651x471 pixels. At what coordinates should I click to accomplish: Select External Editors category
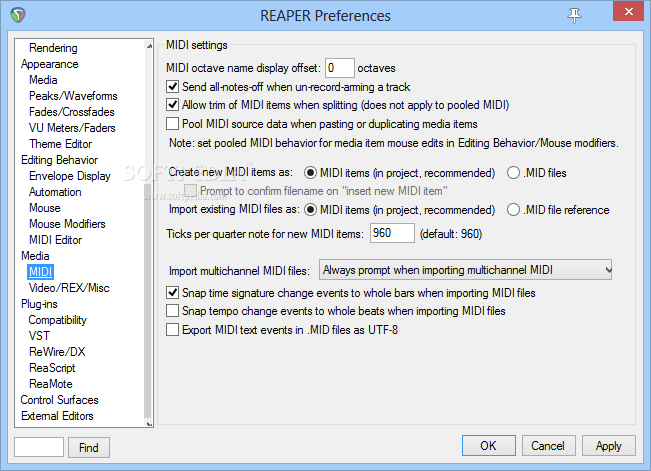[57, 416]
